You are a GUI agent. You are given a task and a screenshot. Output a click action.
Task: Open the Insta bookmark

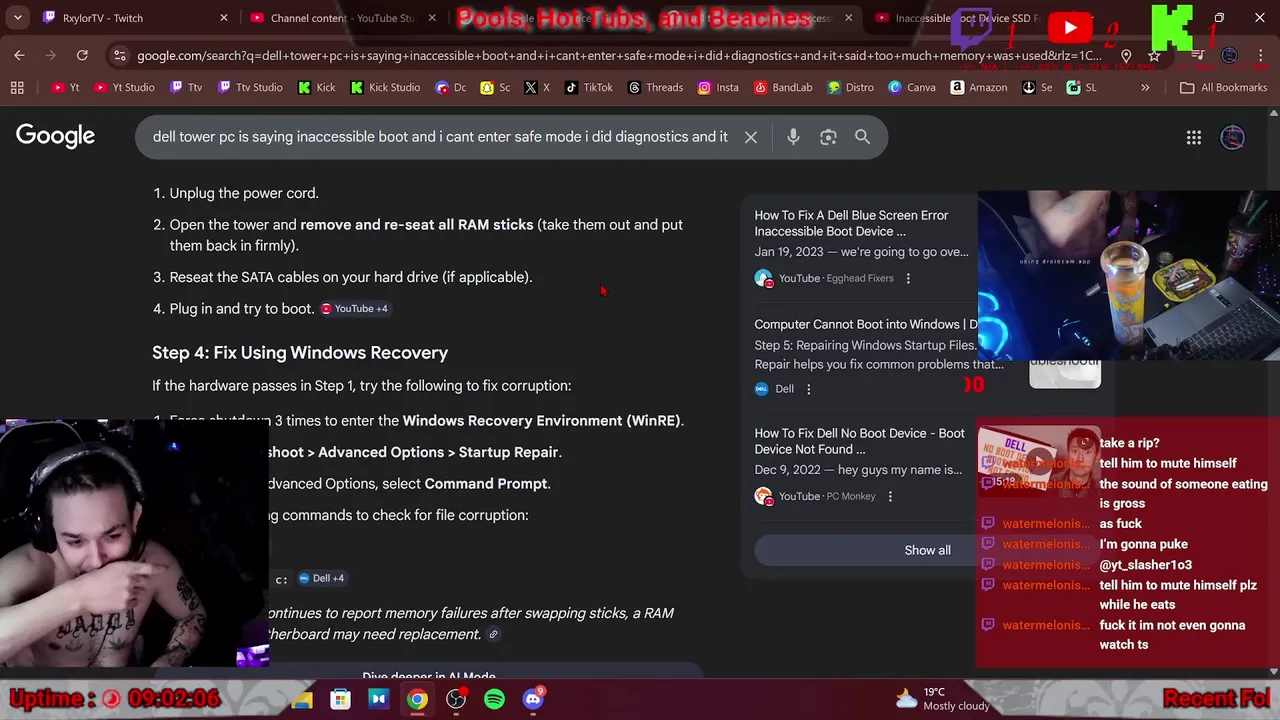click(x=717, y=88)
